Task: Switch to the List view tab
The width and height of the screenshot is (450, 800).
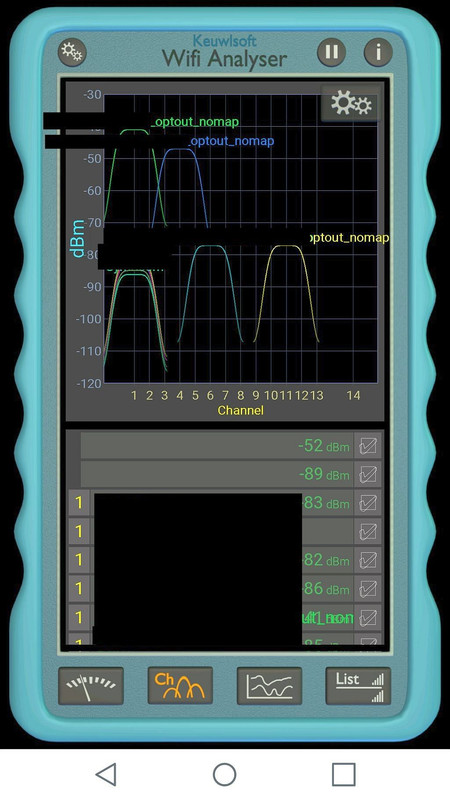Action: (x=358, y=686)
